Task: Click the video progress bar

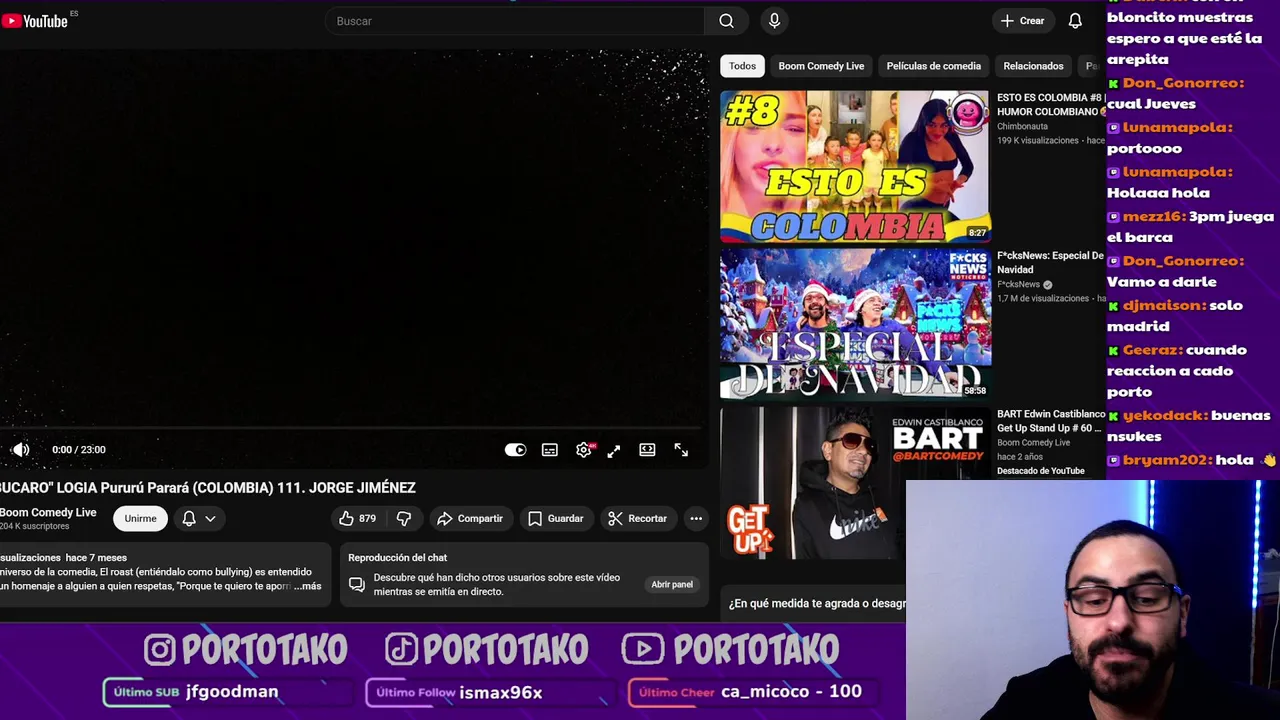Action: 352,429
